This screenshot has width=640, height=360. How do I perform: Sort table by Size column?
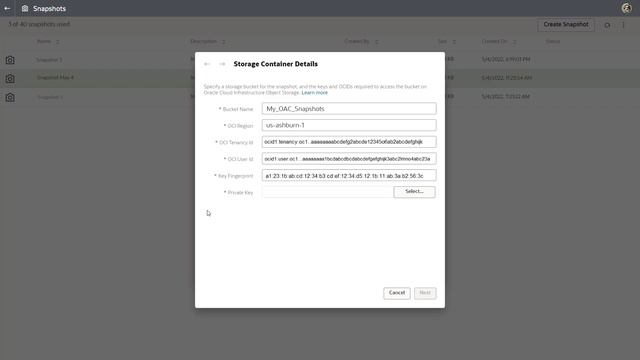point(454,42)
